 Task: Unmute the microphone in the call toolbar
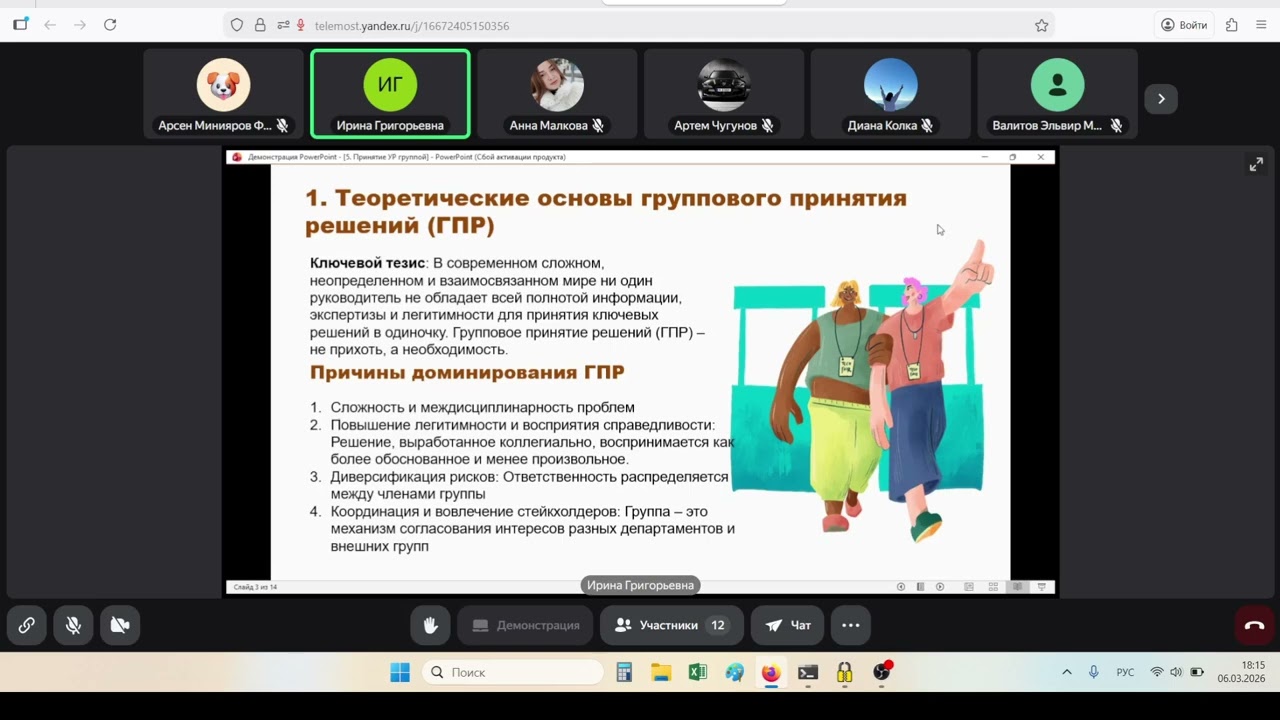click(x=73, y=625)
